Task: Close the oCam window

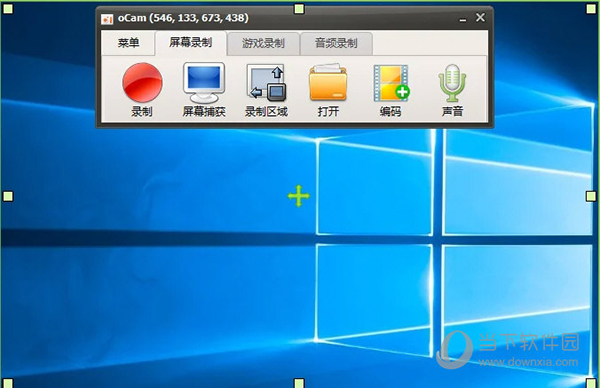Action: click(480, 18)
